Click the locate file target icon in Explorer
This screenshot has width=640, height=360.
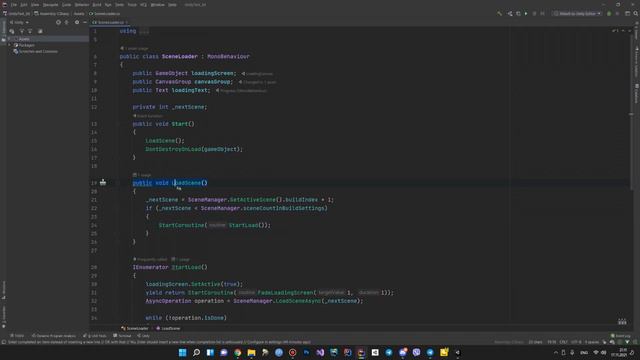(58, 22)
